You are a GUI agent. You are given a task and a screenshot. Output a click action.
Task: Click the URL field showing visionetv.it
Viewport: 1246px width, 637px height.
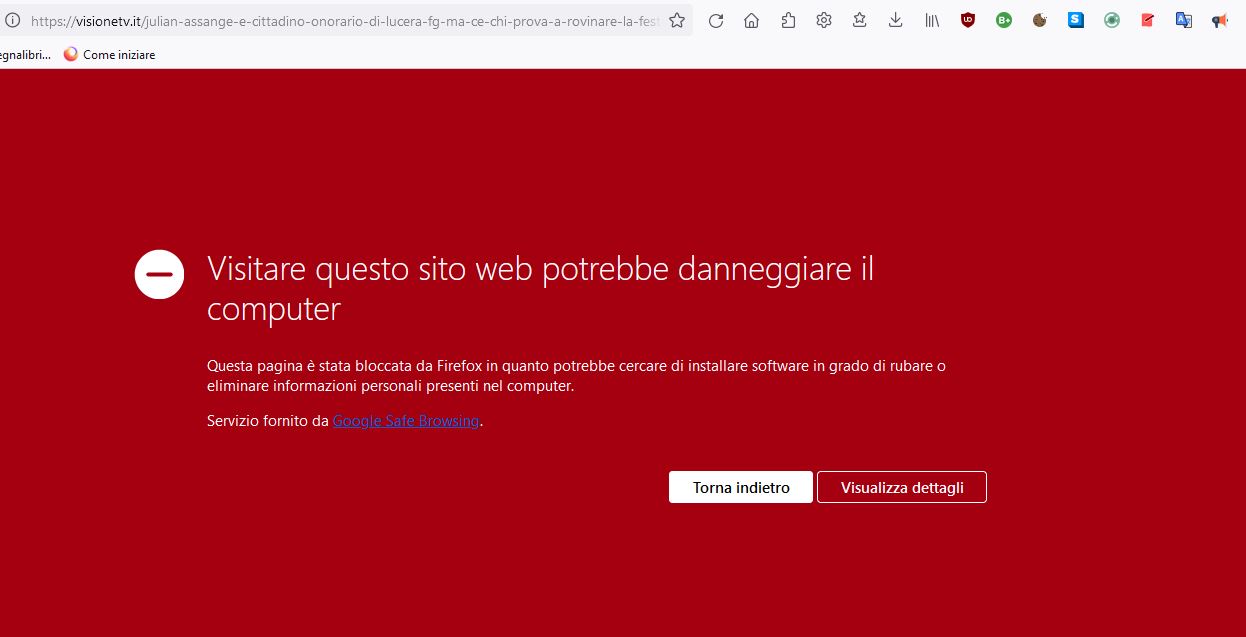345,20
